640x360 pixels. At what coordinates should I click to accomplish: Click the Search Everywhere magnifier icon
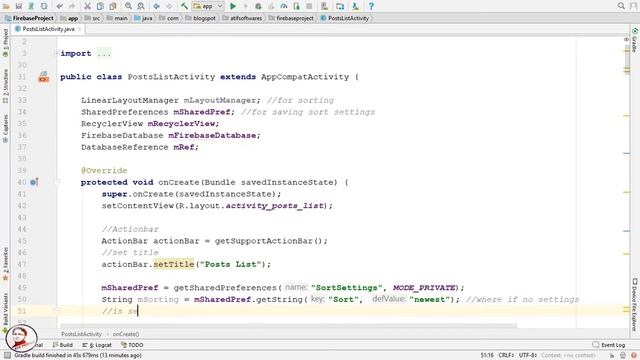[x=621, y=6]
